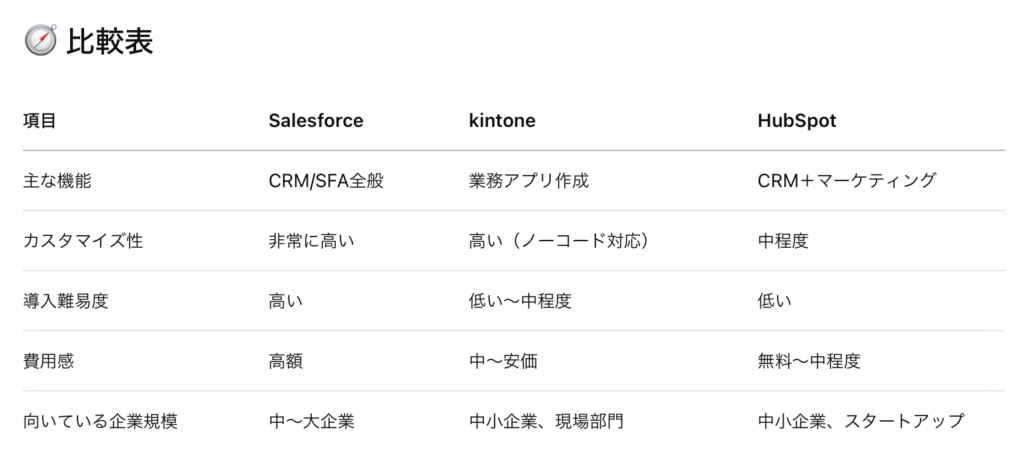This screenshot has width=1024, height=469.
Task: Select the 主な機能 row label
Action: (x=57, y=181)
